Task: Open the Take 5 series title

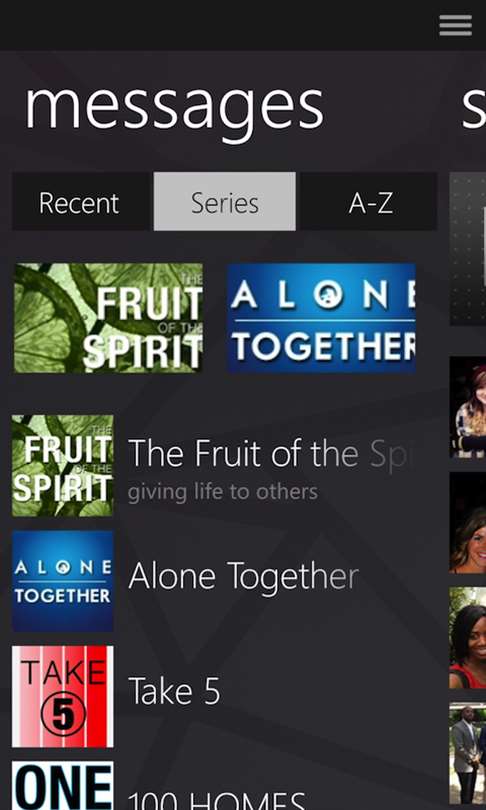Action: tap(174, 691)
